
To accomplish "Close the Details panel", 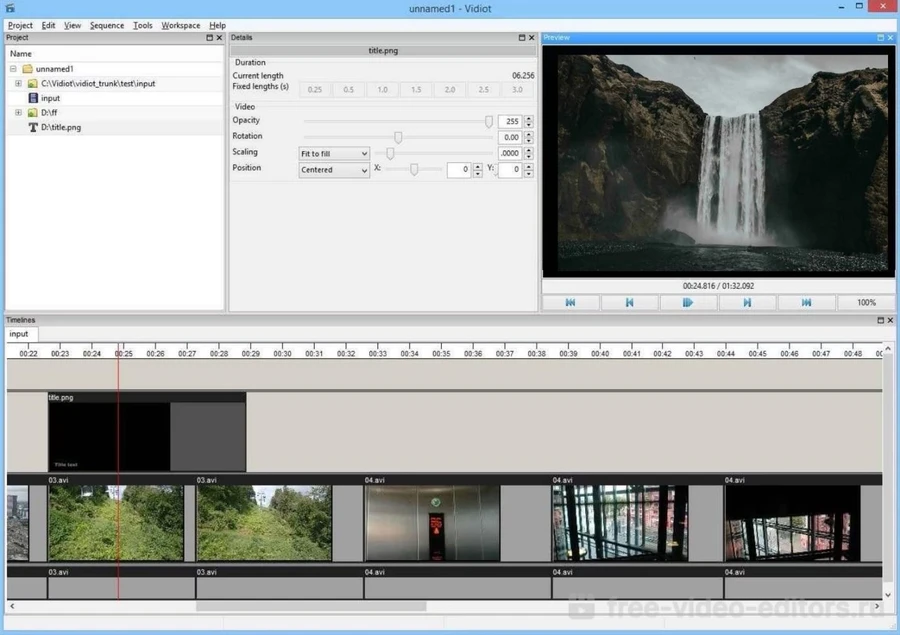I will tap(534, 38).
